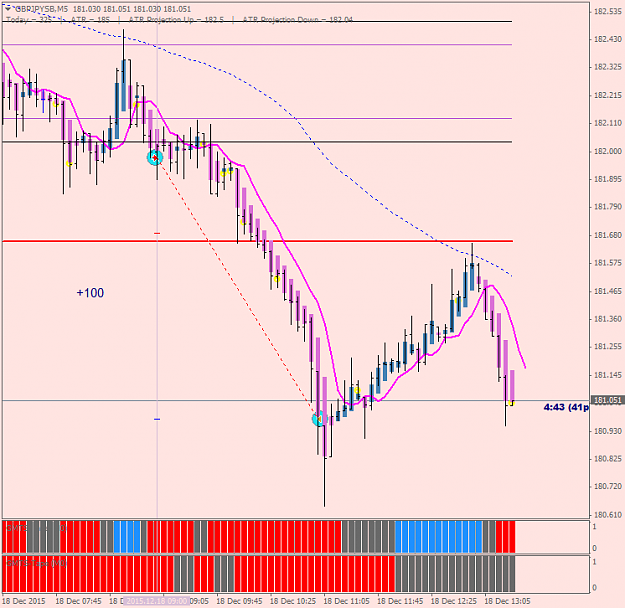The height and width of the screenshot is (608, 625).
Task: Click the current price tag 181.051 on the axis
Action: click(x=607, y=400)
